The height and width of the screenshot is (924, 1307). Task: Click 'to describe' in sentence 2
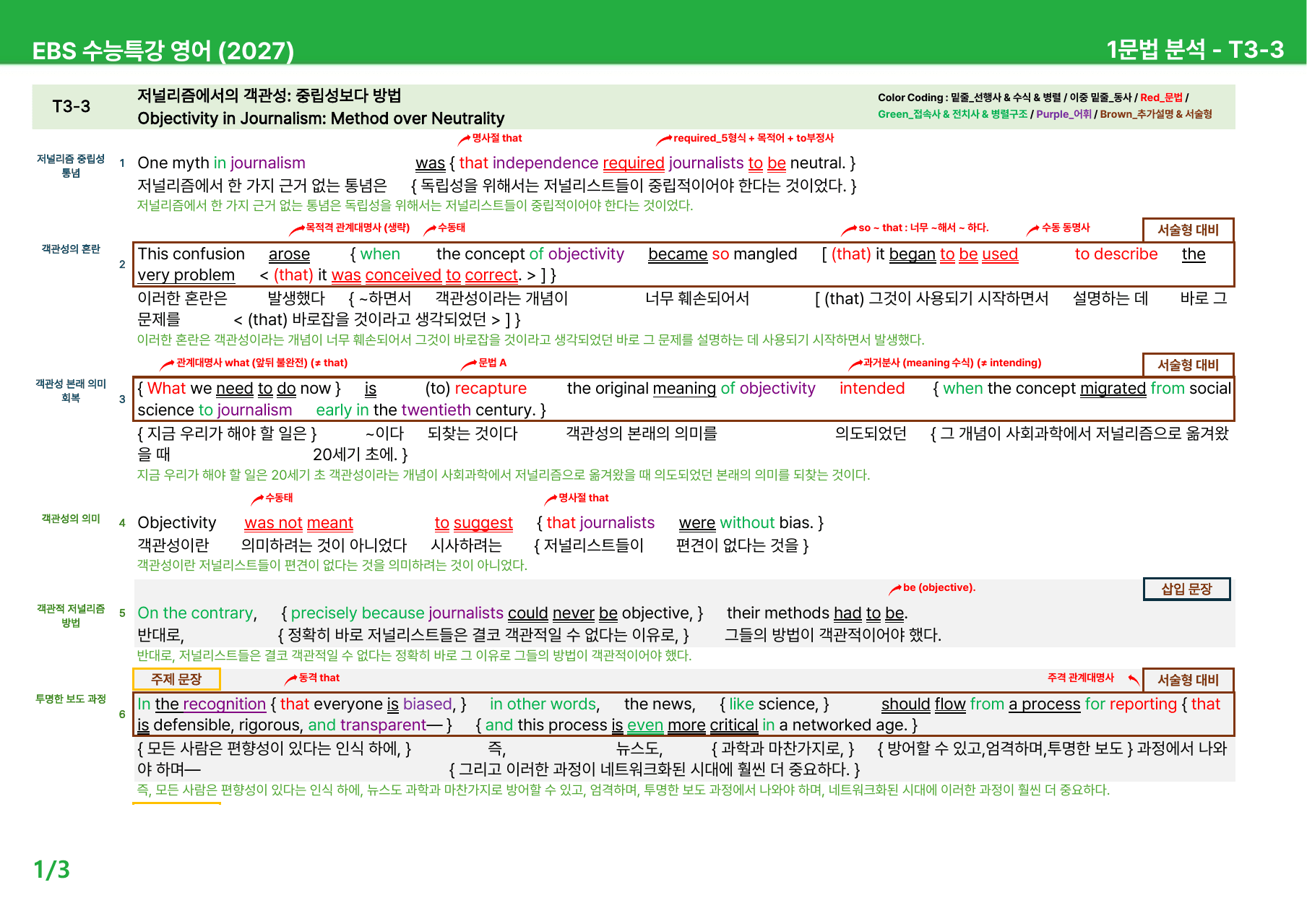pos(1116,254)
